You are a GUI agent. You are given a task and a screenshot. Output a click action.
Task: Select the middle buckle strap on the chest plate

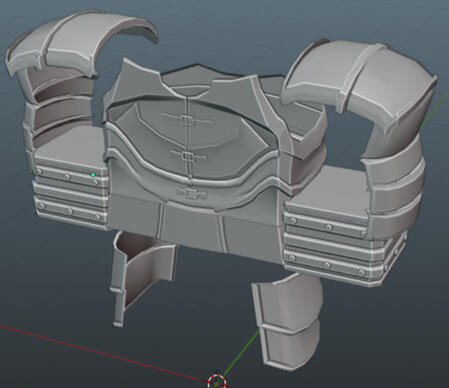tap(189, 156)
